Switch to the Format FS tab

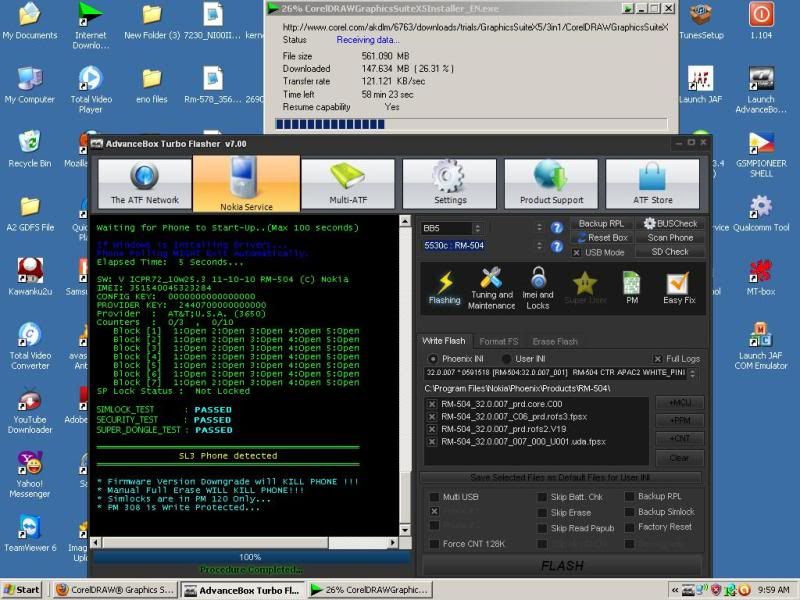(x=498, y=341)
